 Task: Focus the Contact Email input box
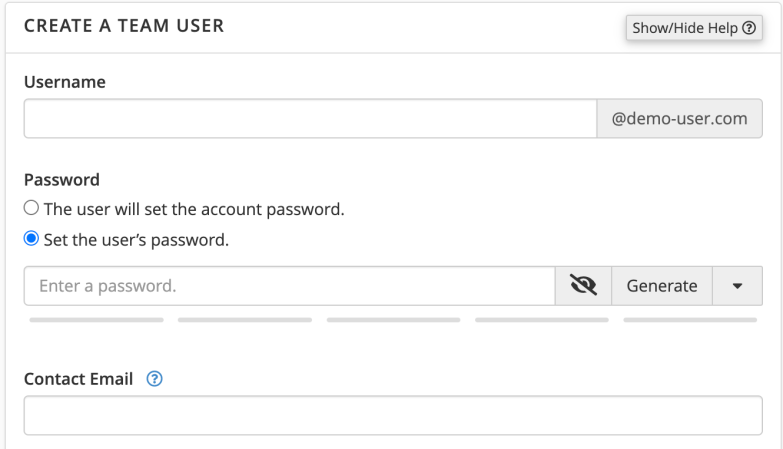pyautogui.click(x=393, y=416)
